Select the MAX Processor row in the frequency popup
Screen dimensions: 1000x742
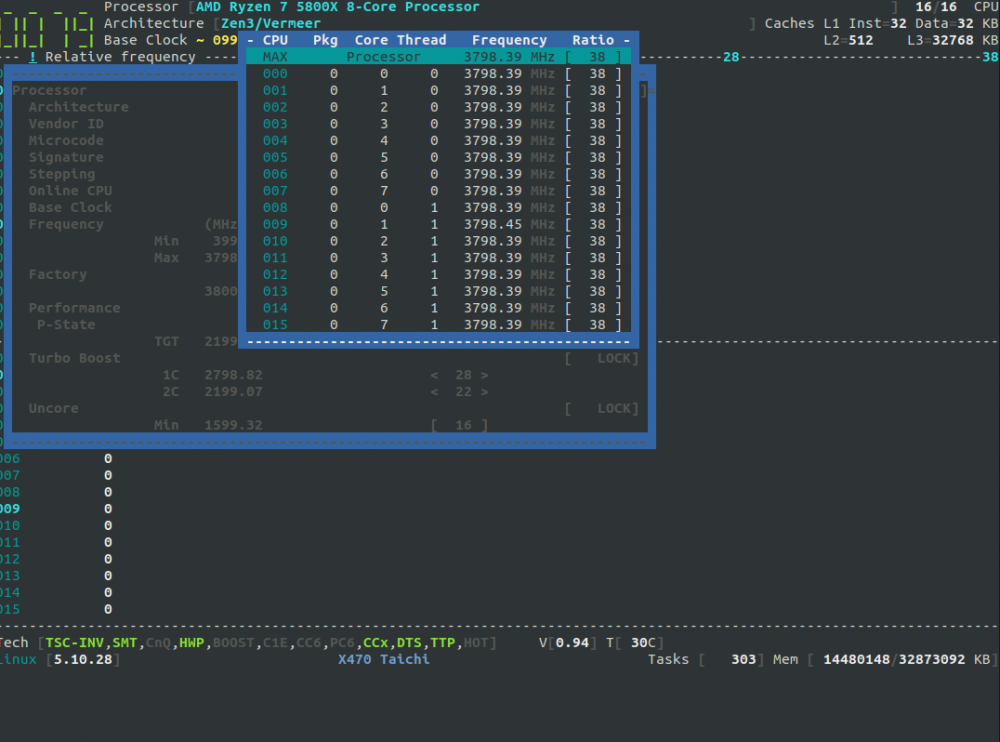click(x=439, y=57)
